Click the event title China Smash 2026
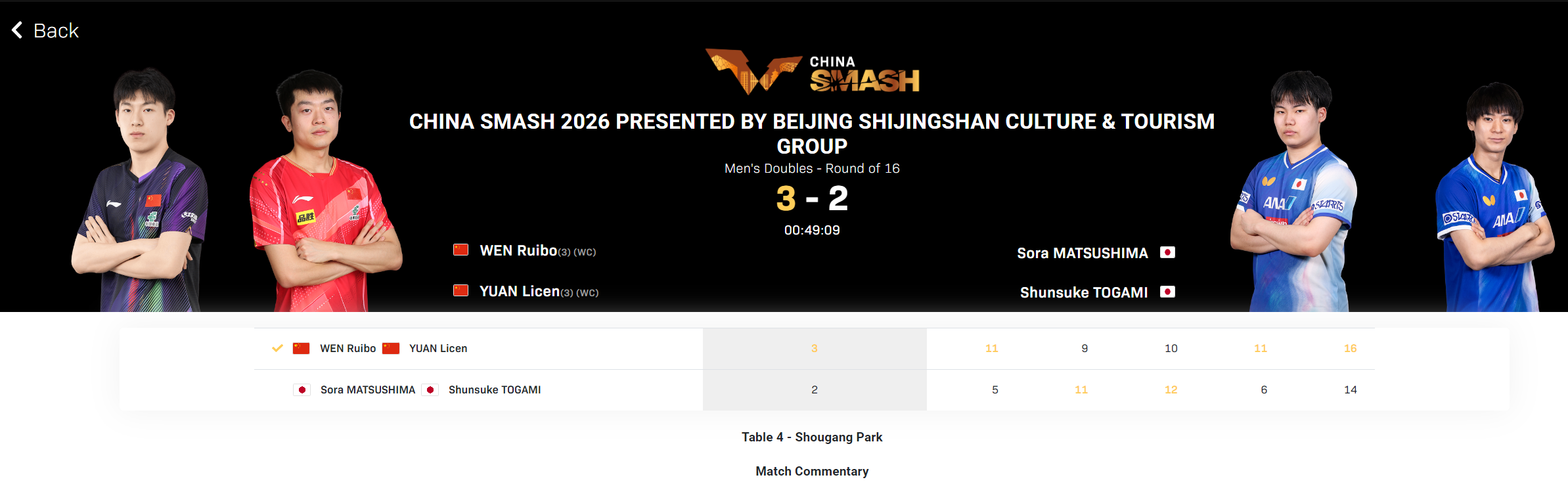 click(812, 133)
